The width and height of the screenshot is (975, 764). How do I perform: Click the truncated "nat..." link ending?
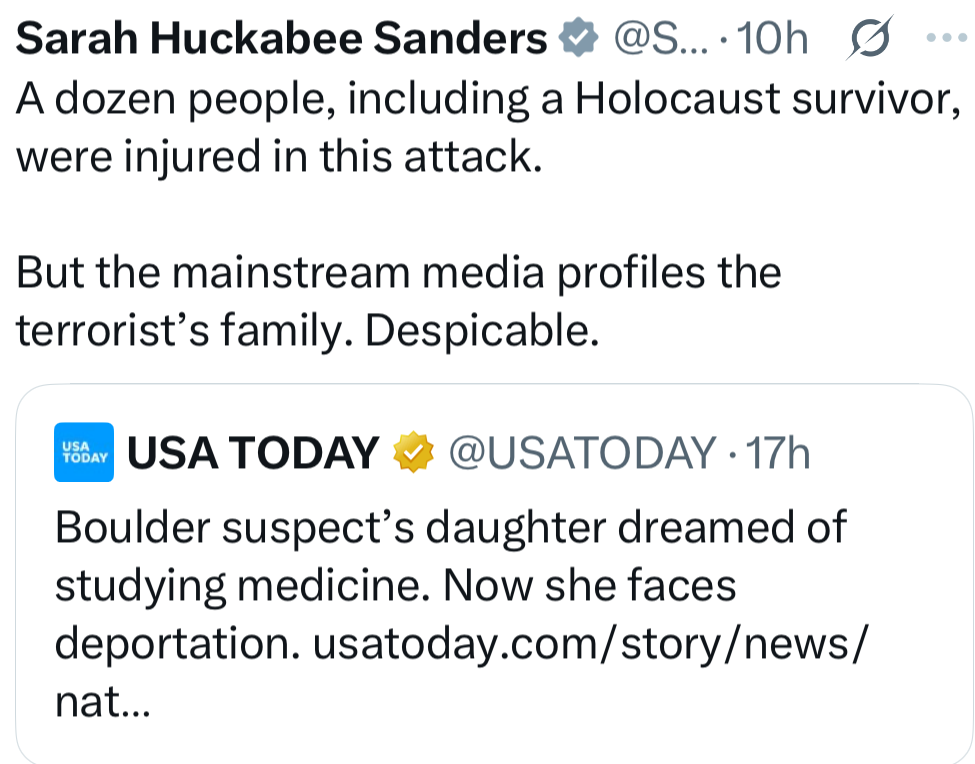pos(102,705)
